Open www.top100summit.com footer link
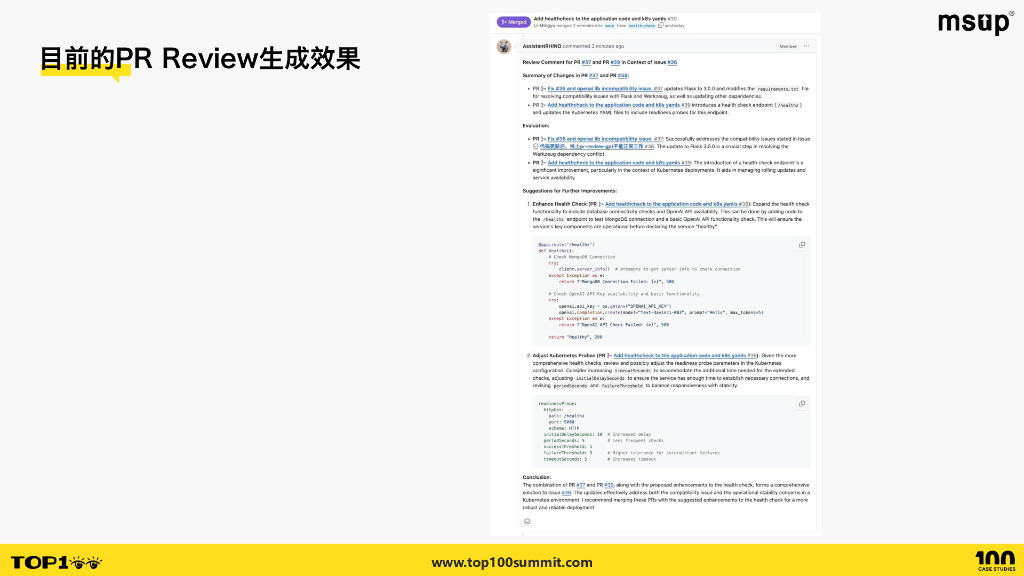 512,562
